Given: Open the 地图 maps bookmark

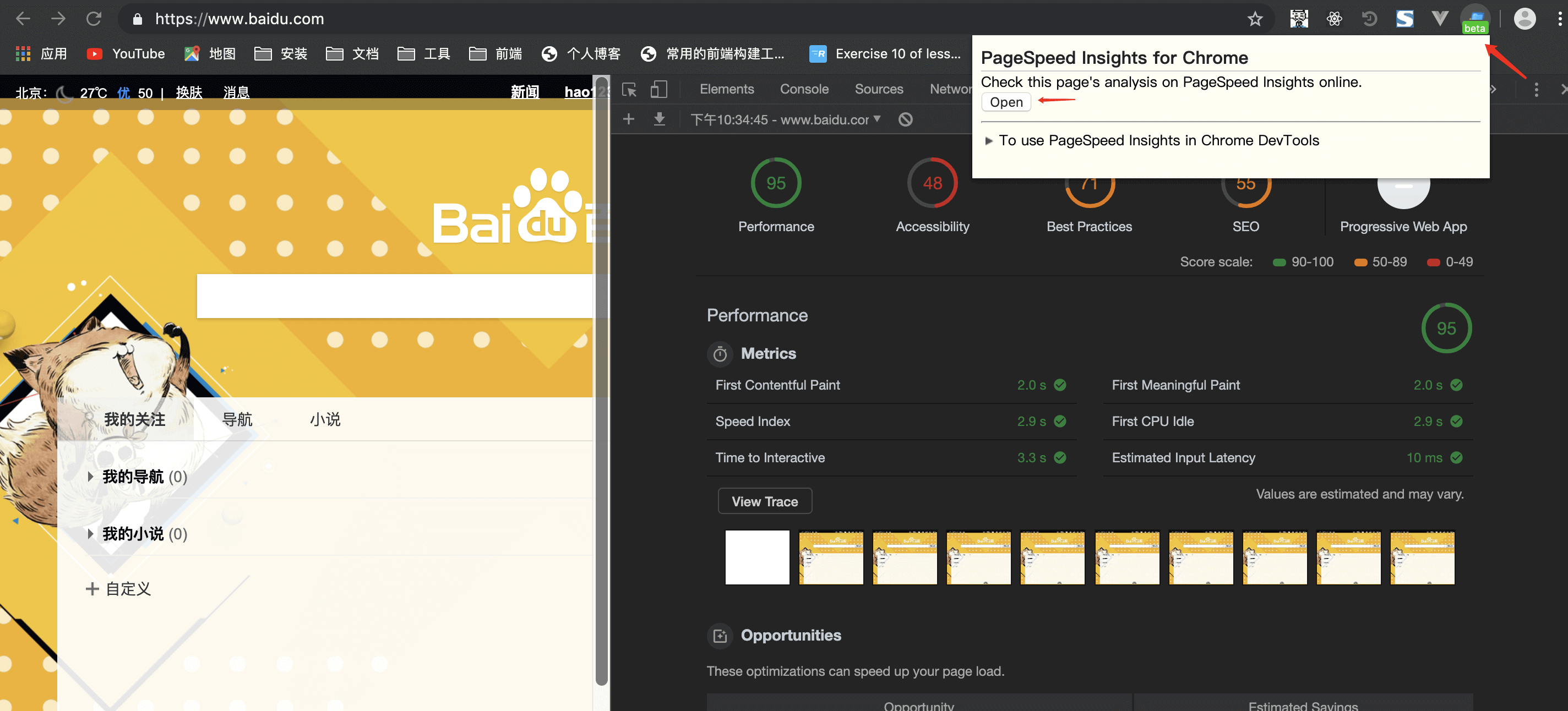Looking at the screenshot, I should click(210, 53).
